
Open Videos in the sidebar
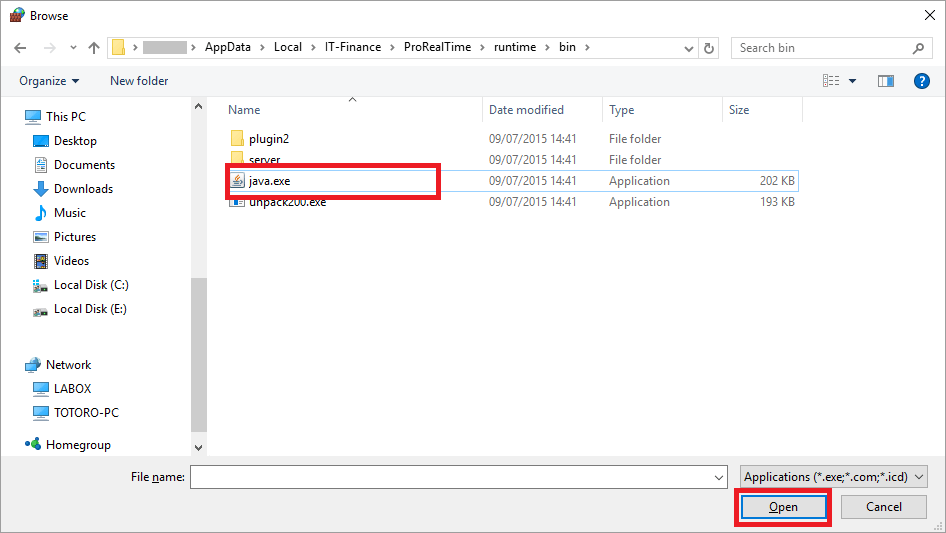(71, 261)
